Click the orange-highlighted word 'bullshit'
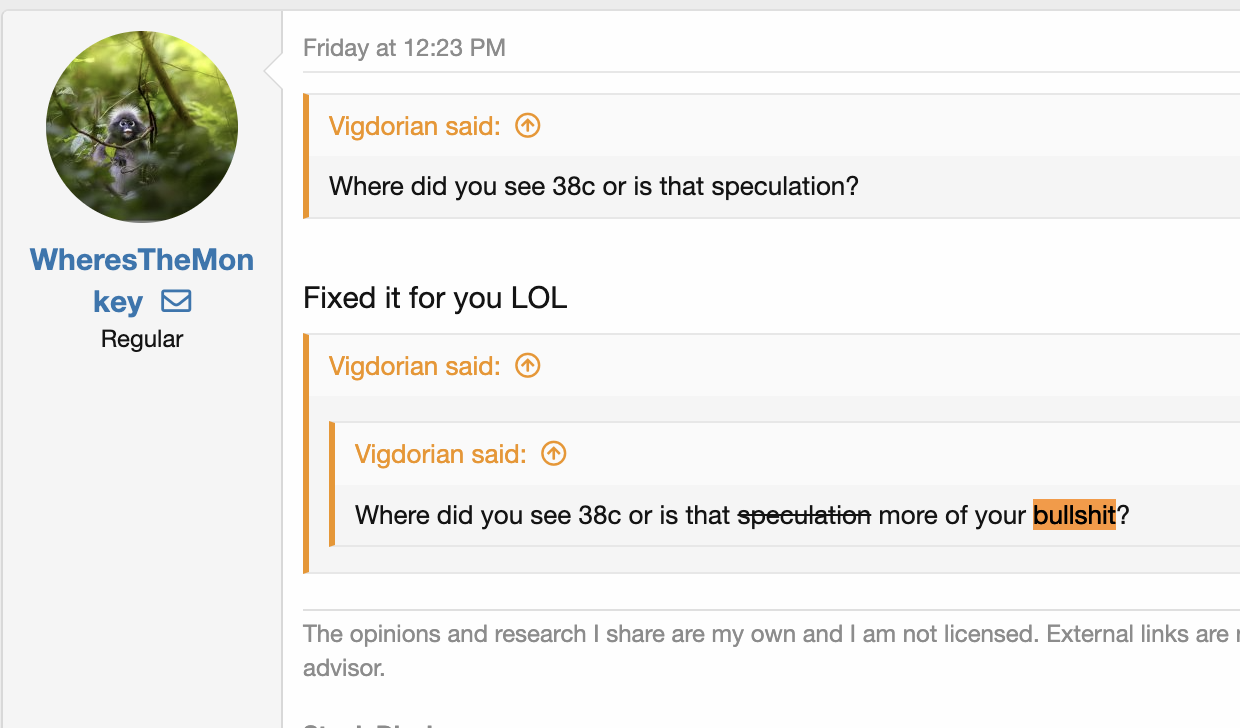1240x728 pixels. click(1074, 516)
